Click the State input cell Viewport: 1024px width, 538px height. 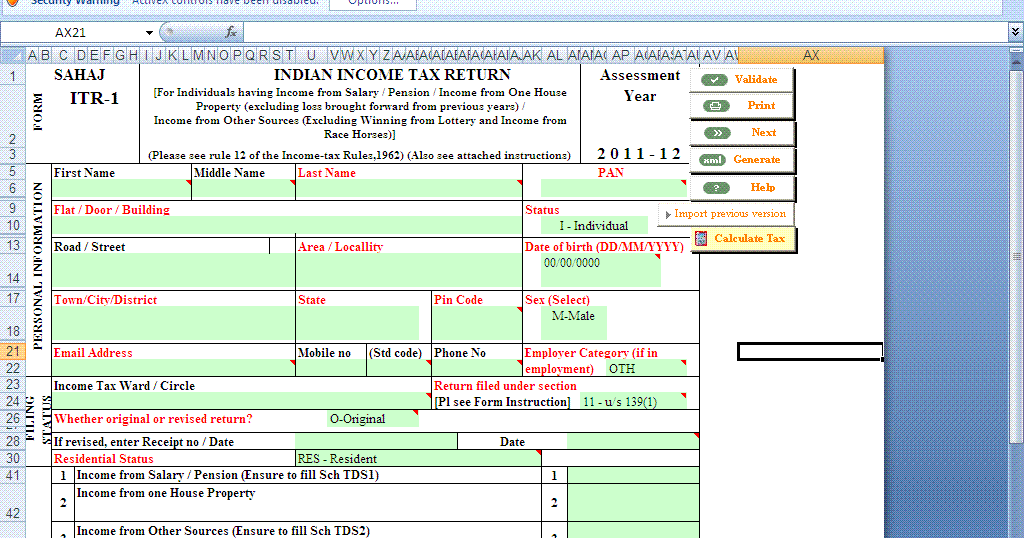pyautogui.click(x=357, y=323)
